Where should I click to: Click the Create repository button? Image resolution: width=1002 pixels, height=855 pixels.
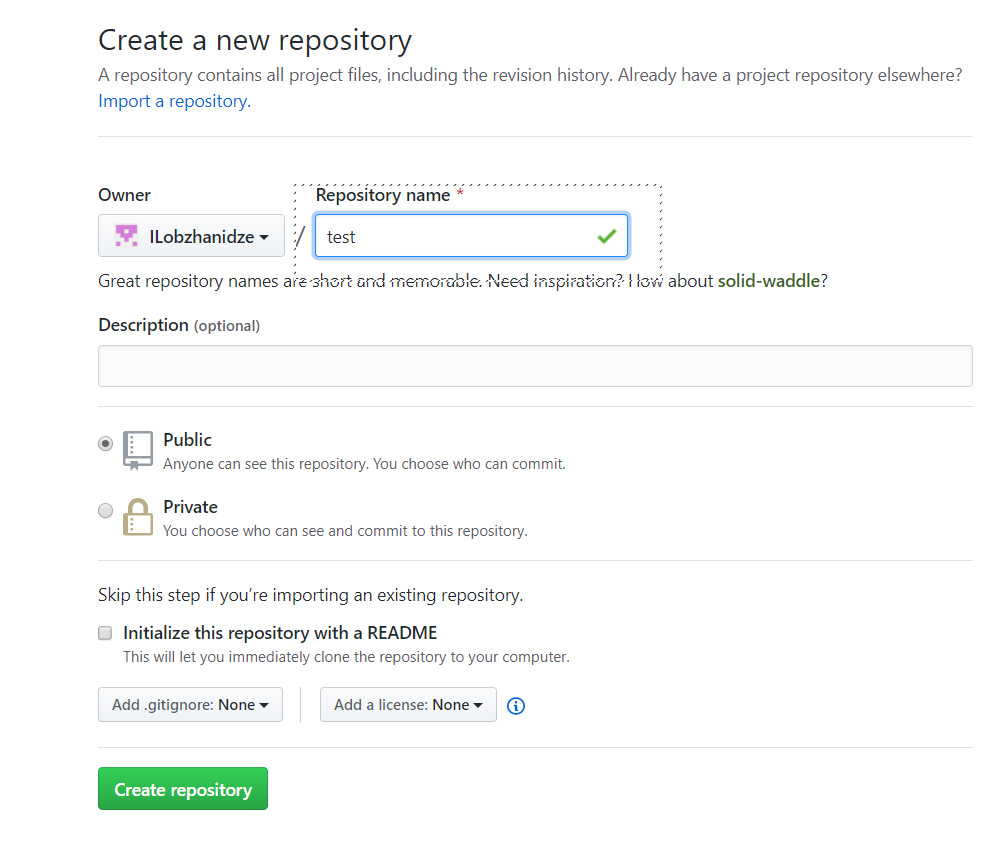[x=183, y=789]
